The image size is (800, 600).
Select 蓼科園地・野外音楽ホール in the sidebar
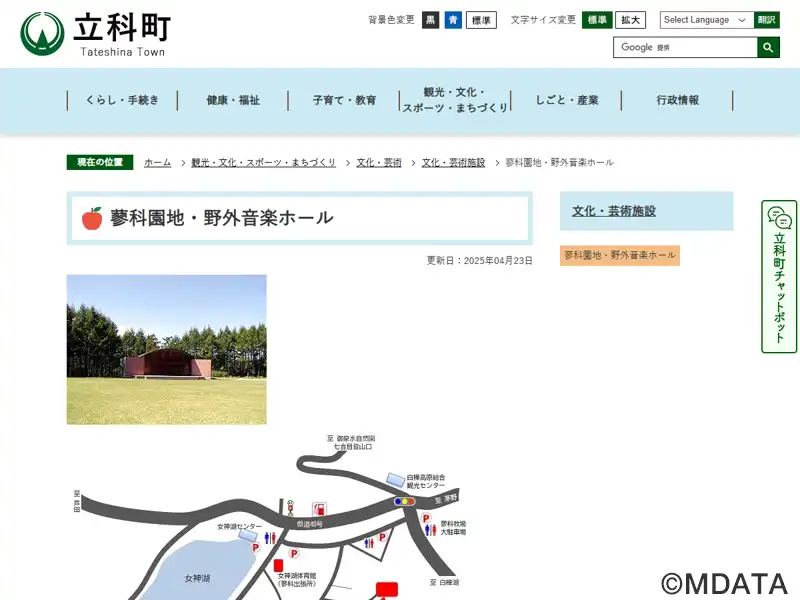point(620,256)
